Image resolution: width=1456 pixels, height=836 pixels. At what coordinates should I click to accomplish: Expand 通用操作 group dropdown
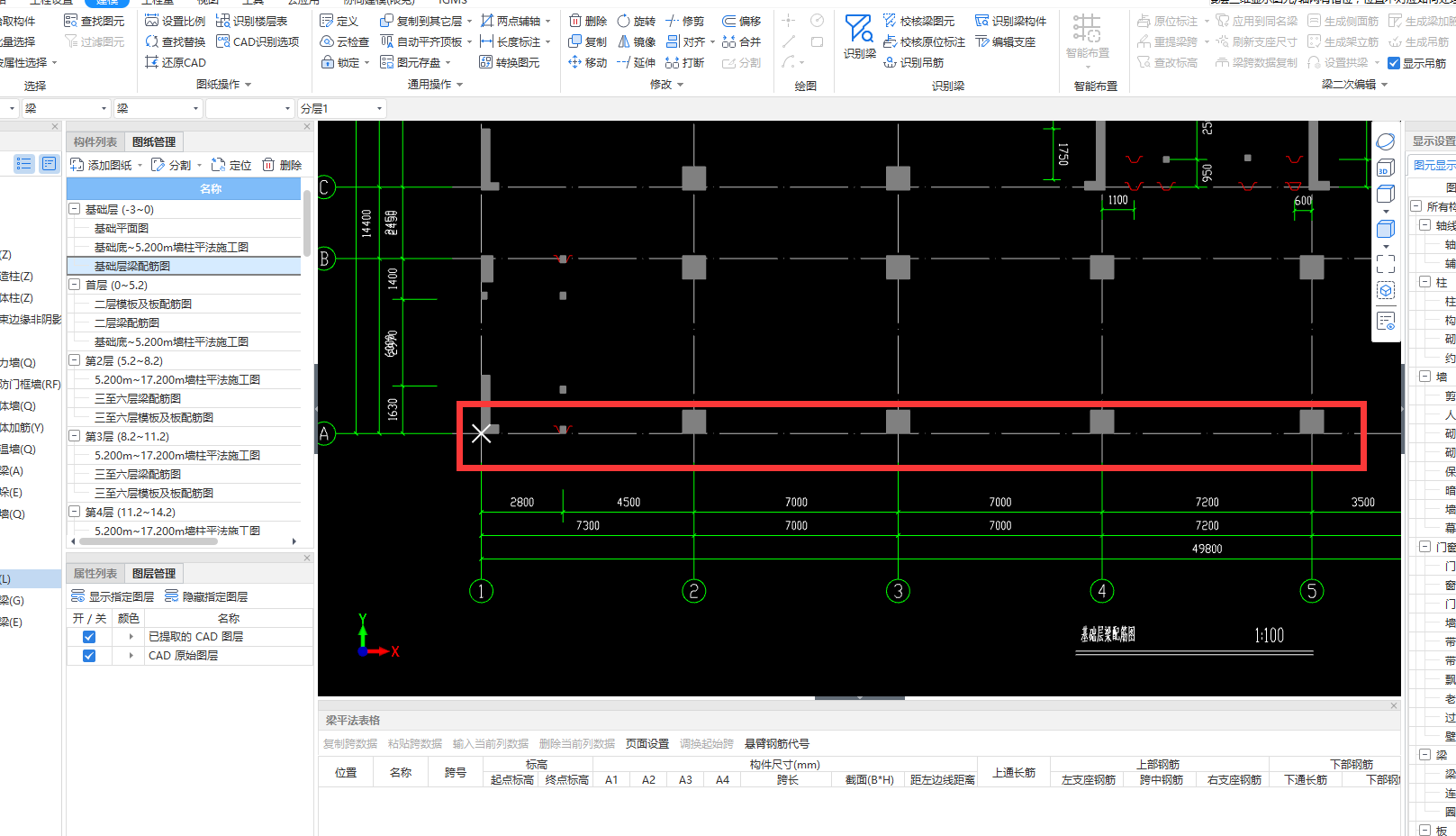coord(459,85)
